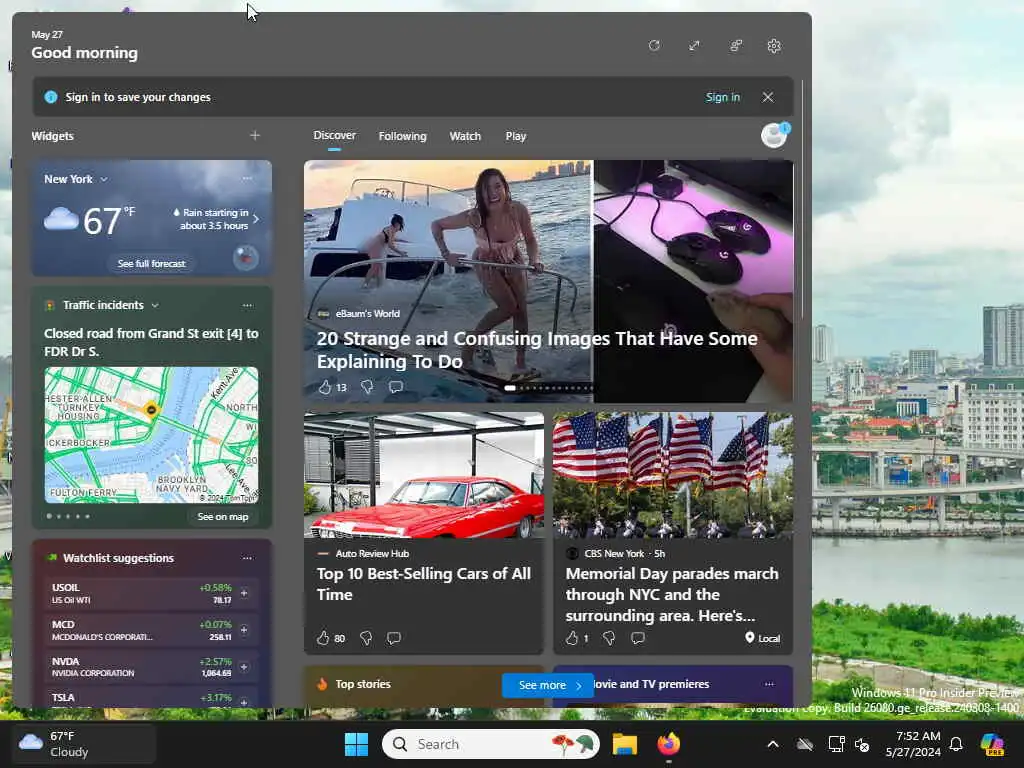The image size is (1024, 768).
Task: Show hidden system tray icons
Action: point(773,744)
